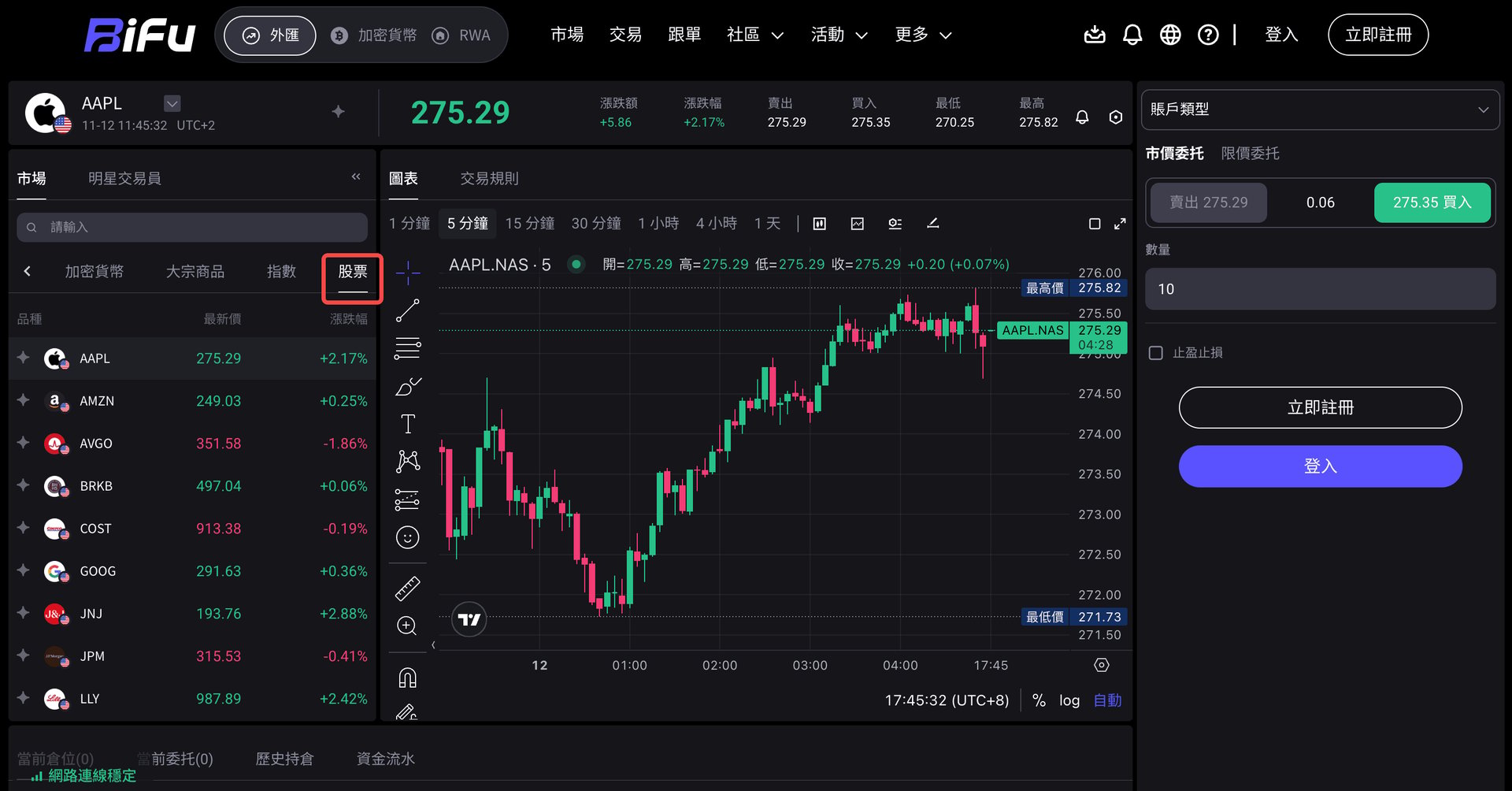This screenshot has height=791, width=1512.
Task: Select the brush drawing tool
Action: 408,386
